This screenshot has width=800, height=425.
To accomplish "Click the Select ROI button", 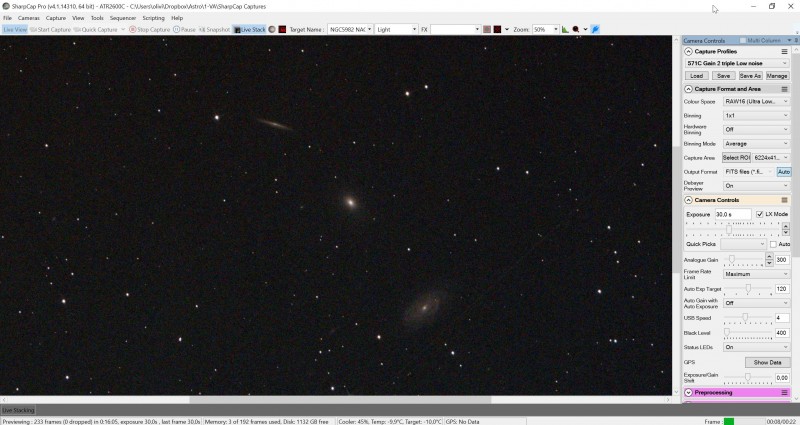I will (x=736, y=158).
